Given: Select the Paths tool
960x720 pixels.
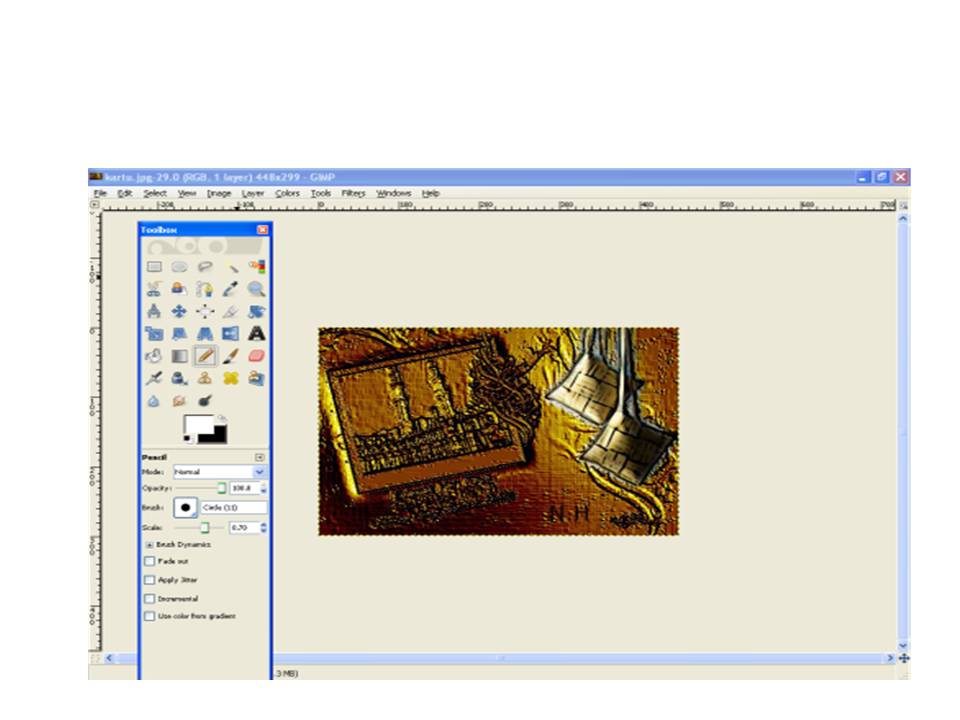Looking at the screenshot, I should click(205, 289).
